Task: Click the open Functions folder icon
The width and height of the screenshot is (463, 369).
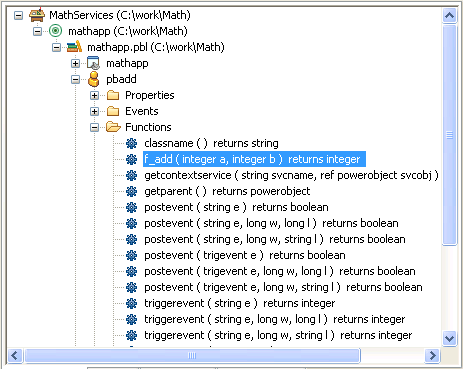Action: tap(113, 127)
